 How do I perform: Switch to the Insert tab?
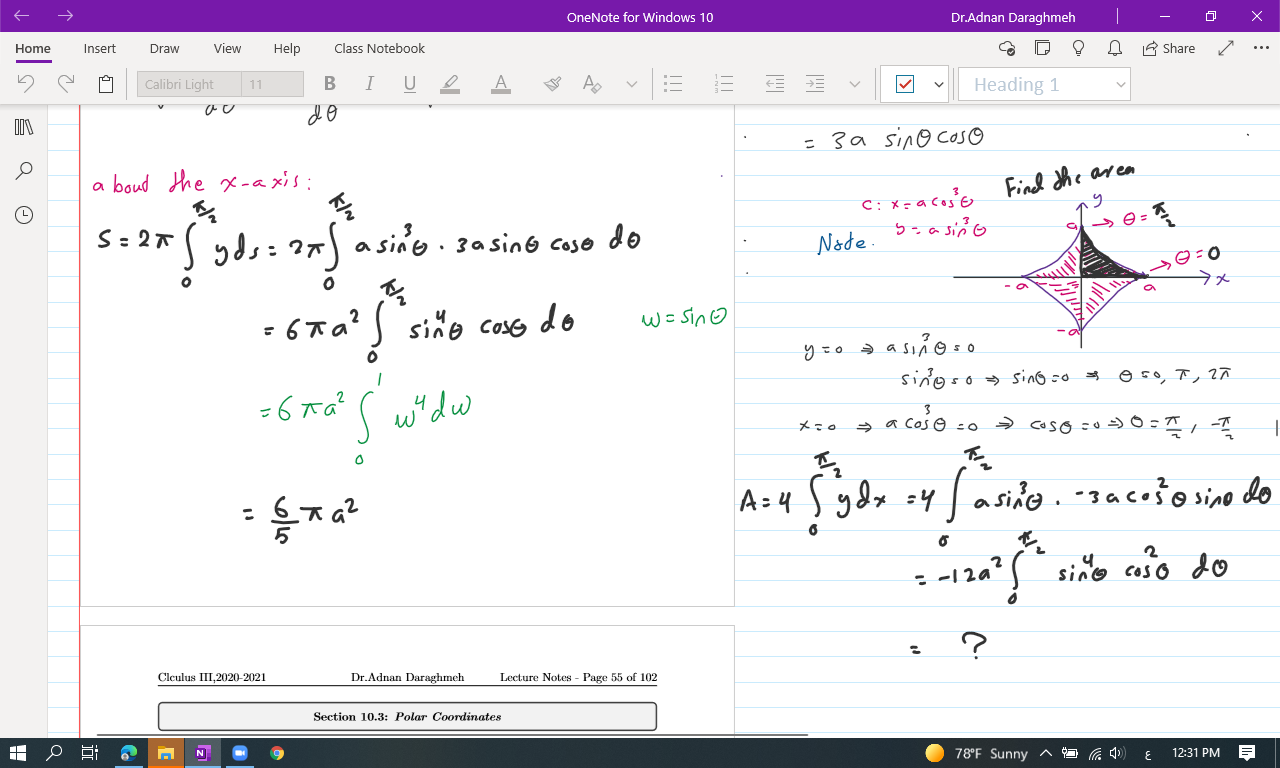[99, 48]
